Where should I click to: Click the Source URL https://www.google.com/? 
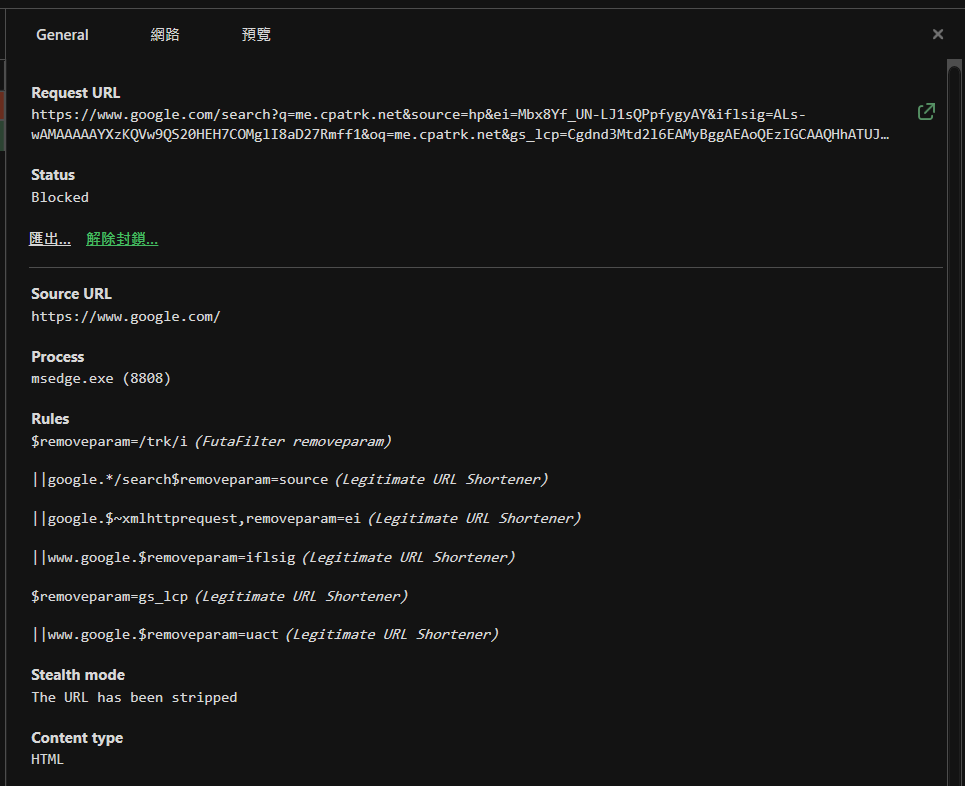coord(126,315)
